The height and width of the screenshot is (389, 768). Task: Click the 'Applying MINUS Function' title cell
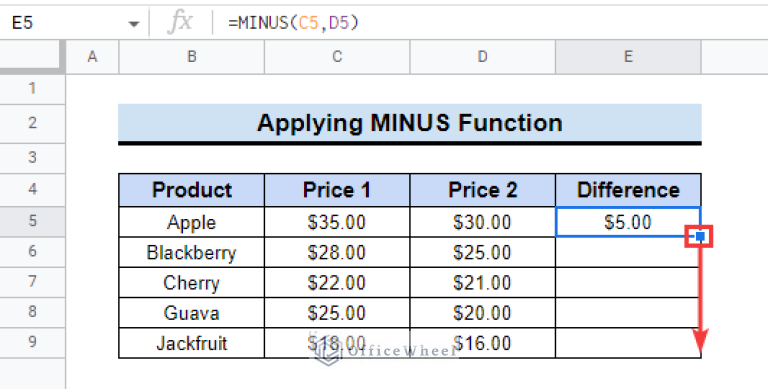[x=409, y=123]
